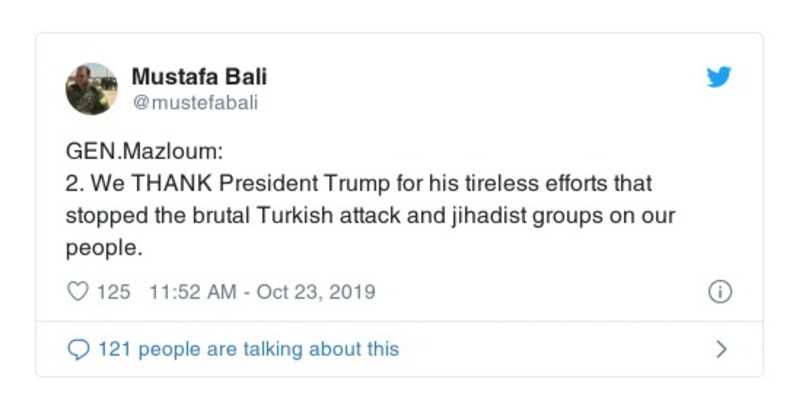Click the 125 likes count
This screenshot has height=414, width=799.
(x=114, y=292)
